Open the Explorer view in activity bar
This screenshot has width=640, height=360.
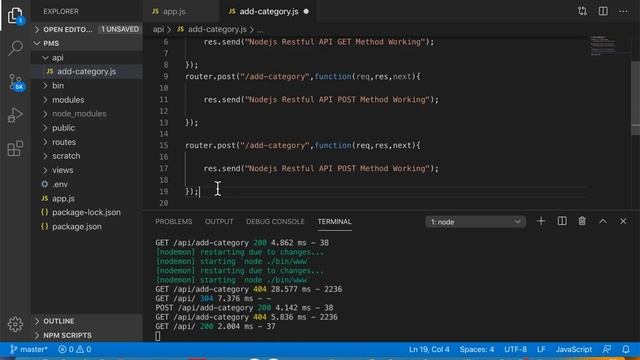15,16
